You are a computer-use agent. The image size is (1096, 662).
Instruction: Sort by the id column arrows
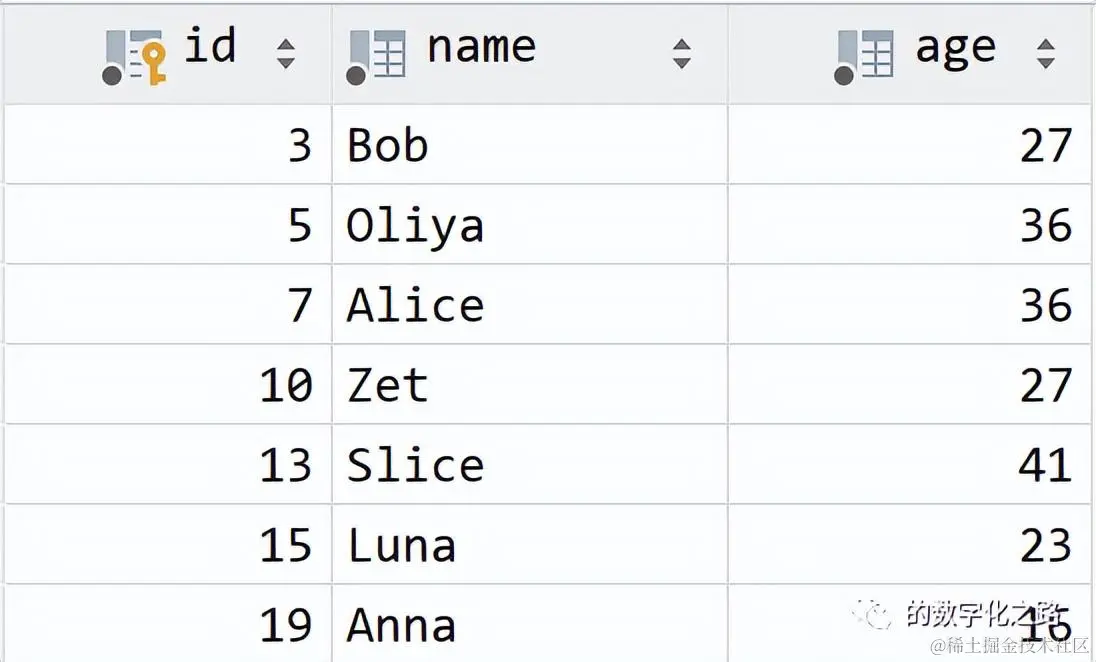pyautogui.click(x=285, y=54)
